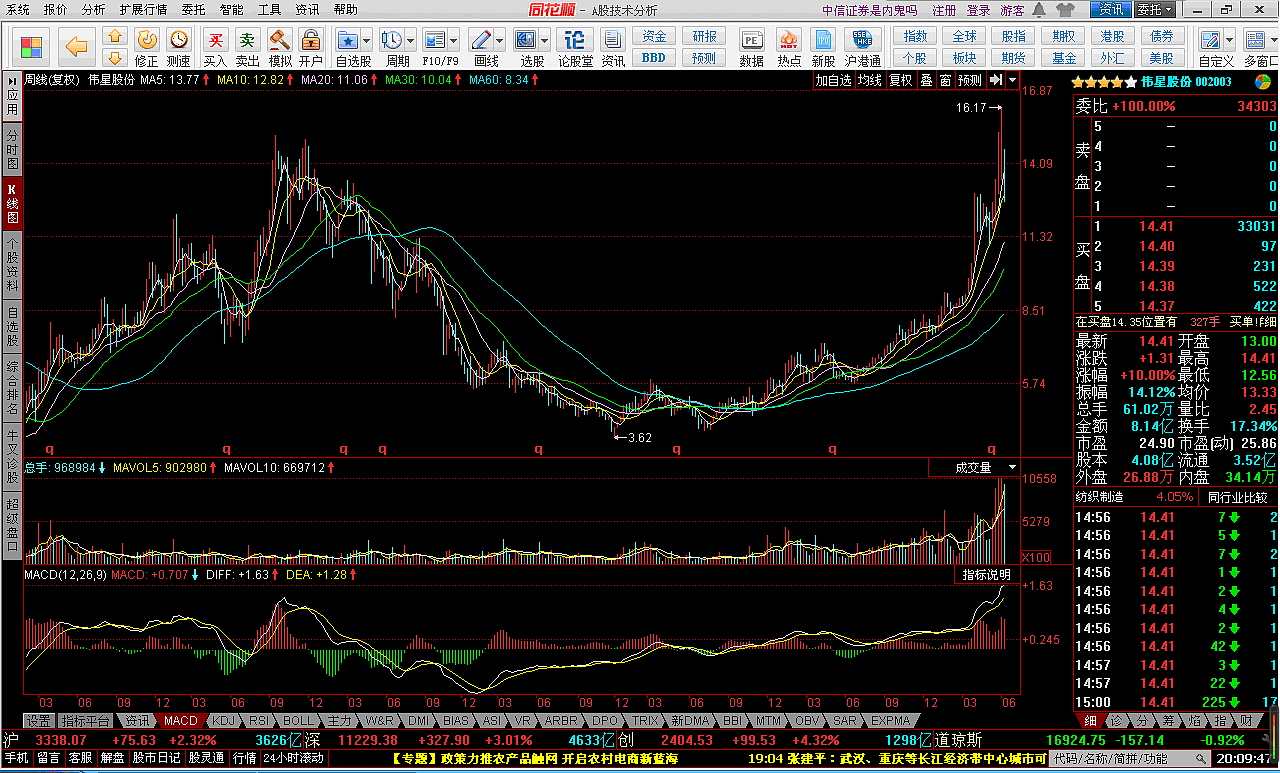The height and width of the screenshot is (773, 1280).
Task: Toggle 窗 window layout on the chart
Action: [944, 80]
